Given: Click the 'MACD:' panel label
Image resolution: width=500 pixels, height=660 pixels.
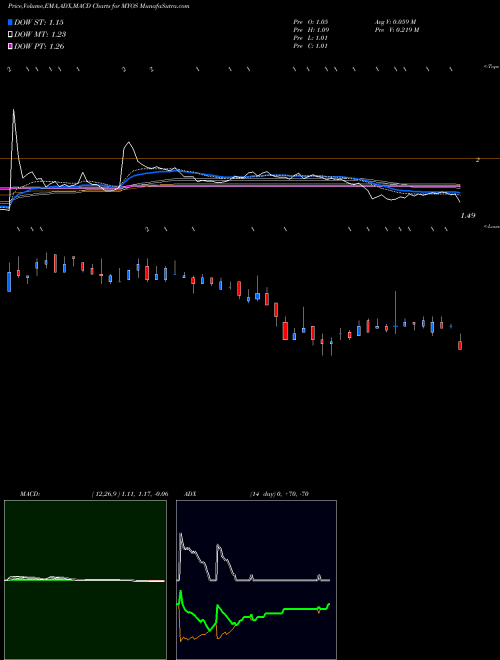Looking at the screenshot, I should 30,494.
